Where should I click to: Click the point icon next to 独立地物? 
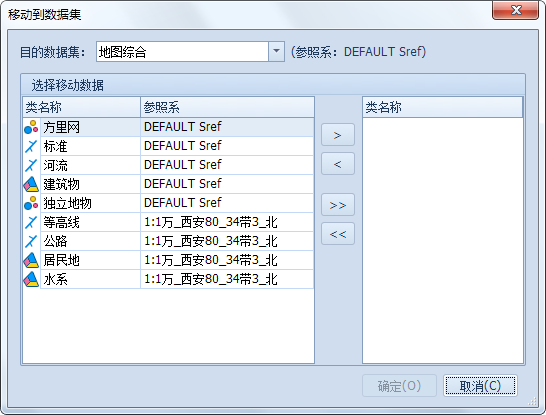[31, 203]
